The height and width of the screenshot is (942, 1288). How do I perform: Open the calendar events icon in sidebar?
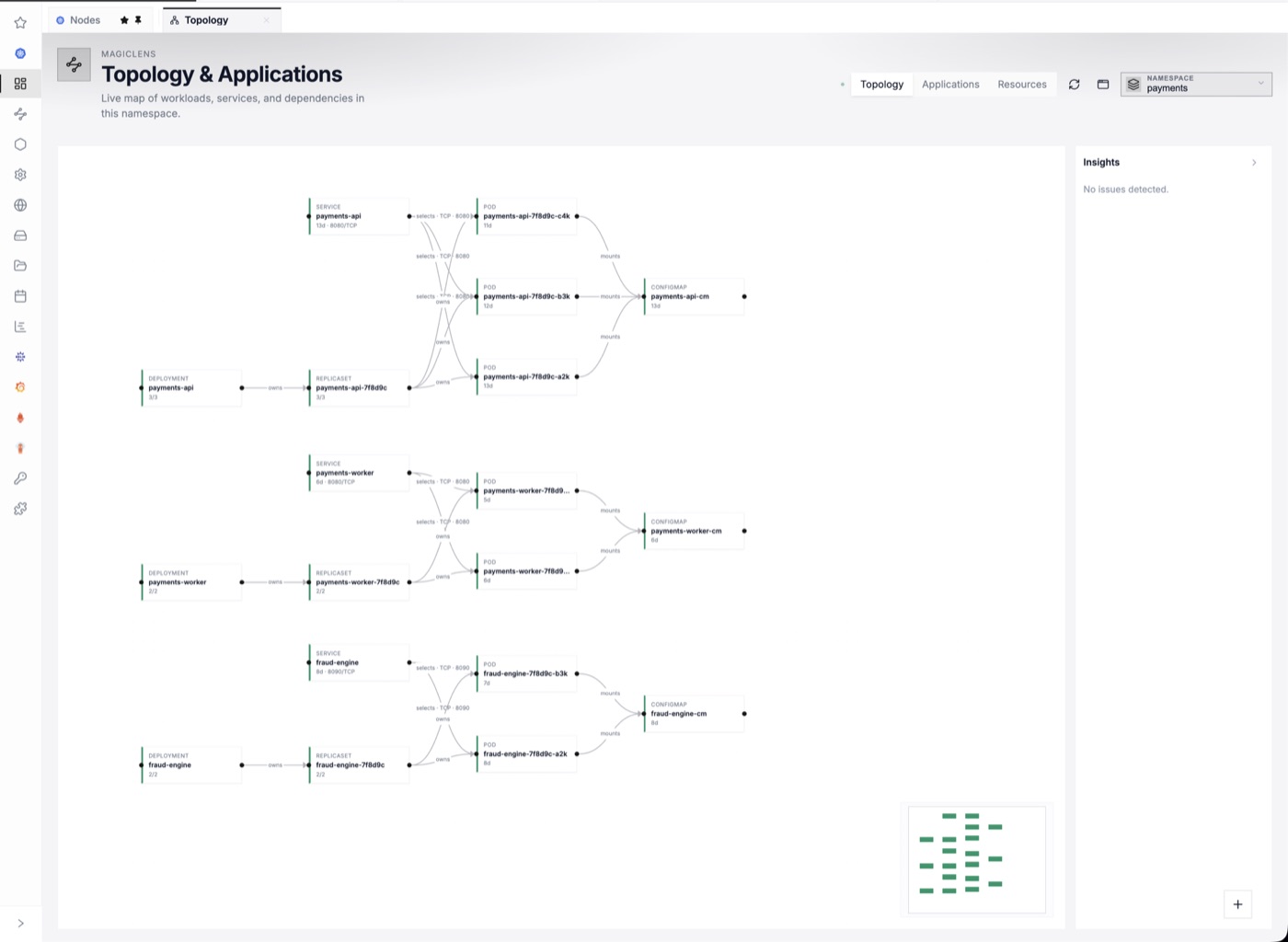coord(20,296)
